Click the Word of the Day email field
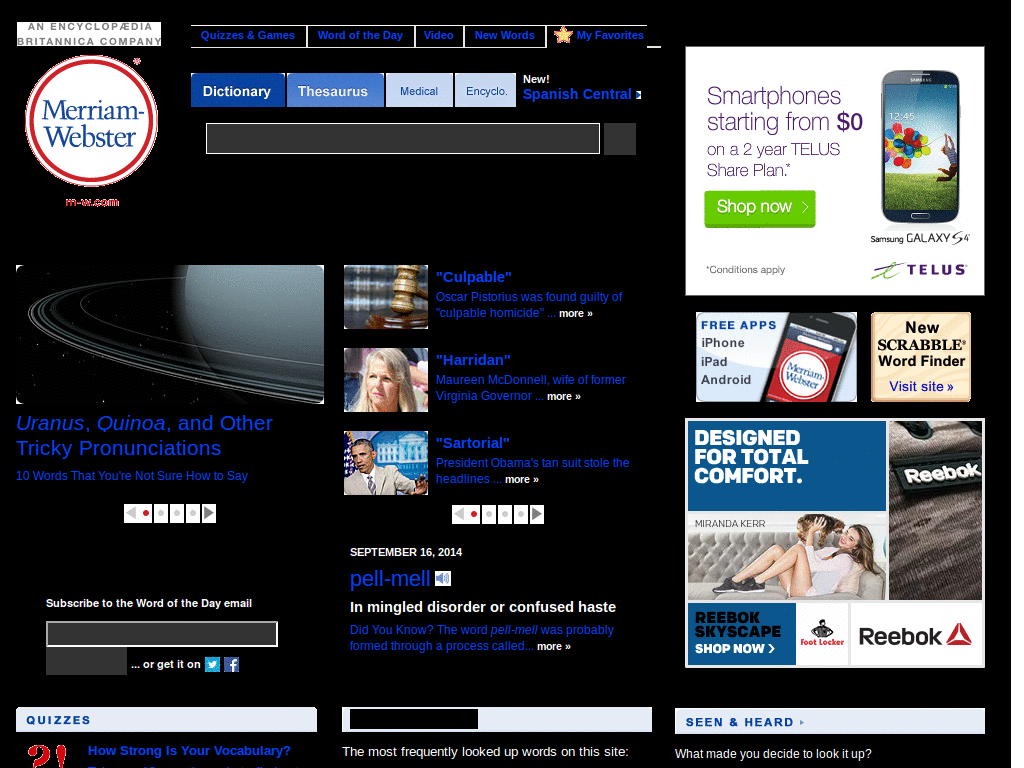This screenshot has width=1024, height=768. coord(162,633)
